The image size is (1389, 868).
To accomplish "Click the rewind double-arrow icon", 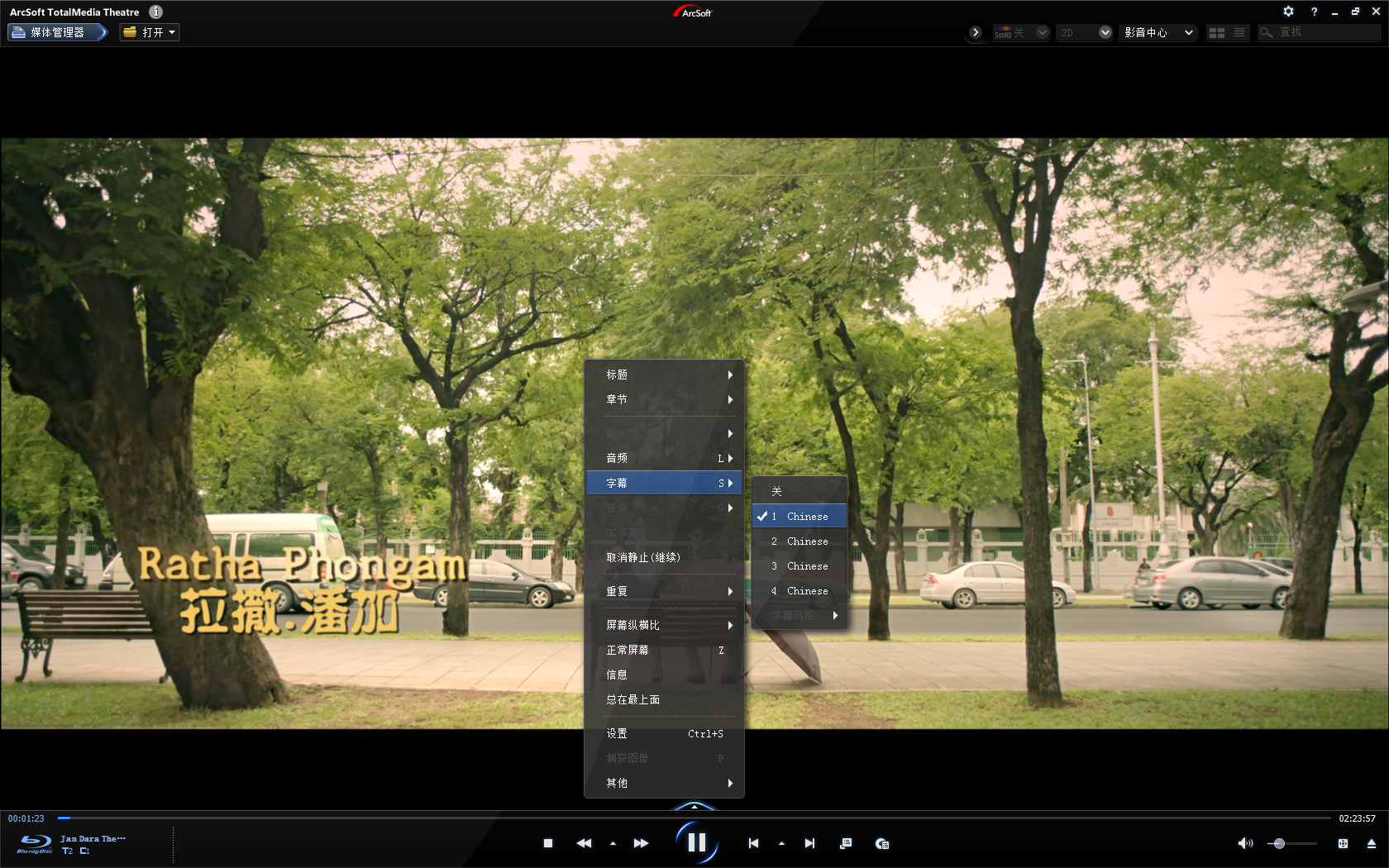I will [x=584, y=843].
